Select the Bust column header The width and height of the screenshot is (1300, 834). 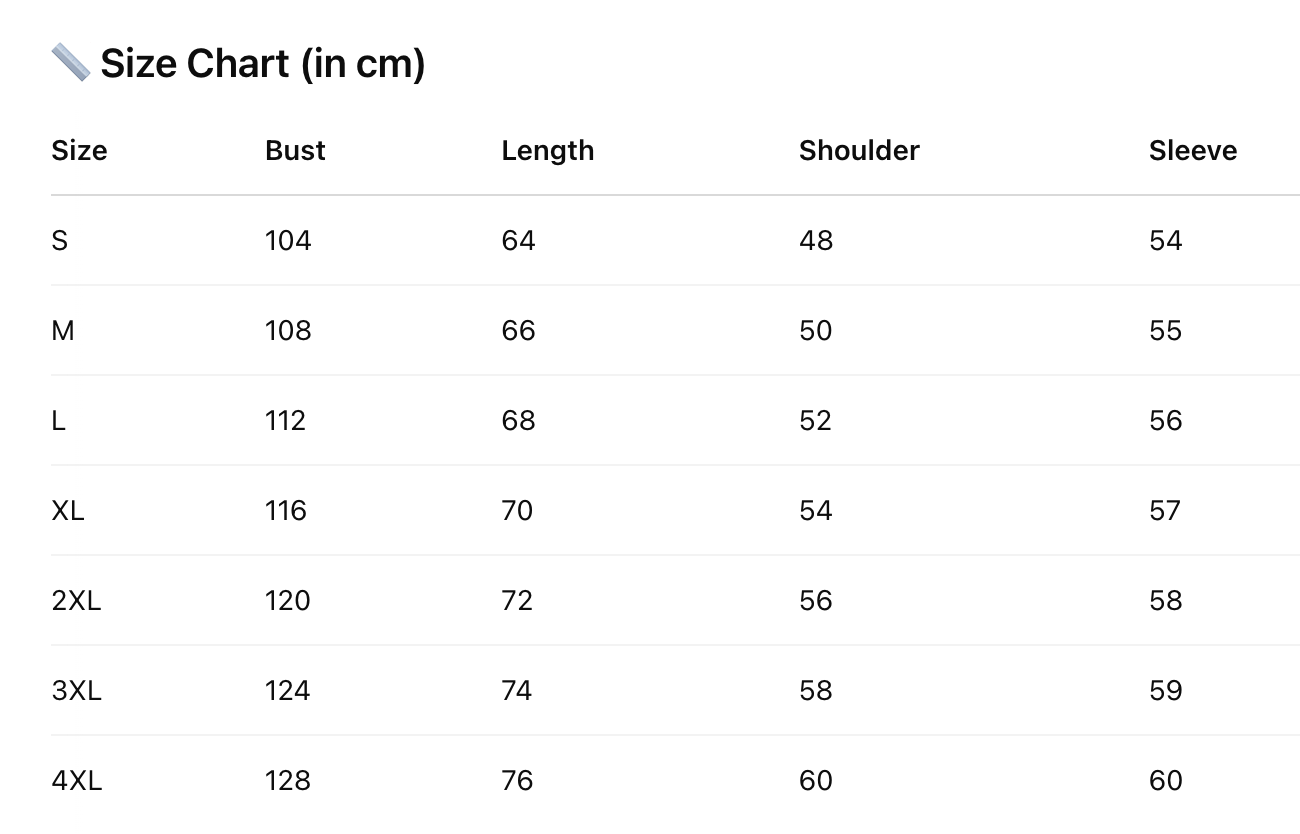coord(295,151)
